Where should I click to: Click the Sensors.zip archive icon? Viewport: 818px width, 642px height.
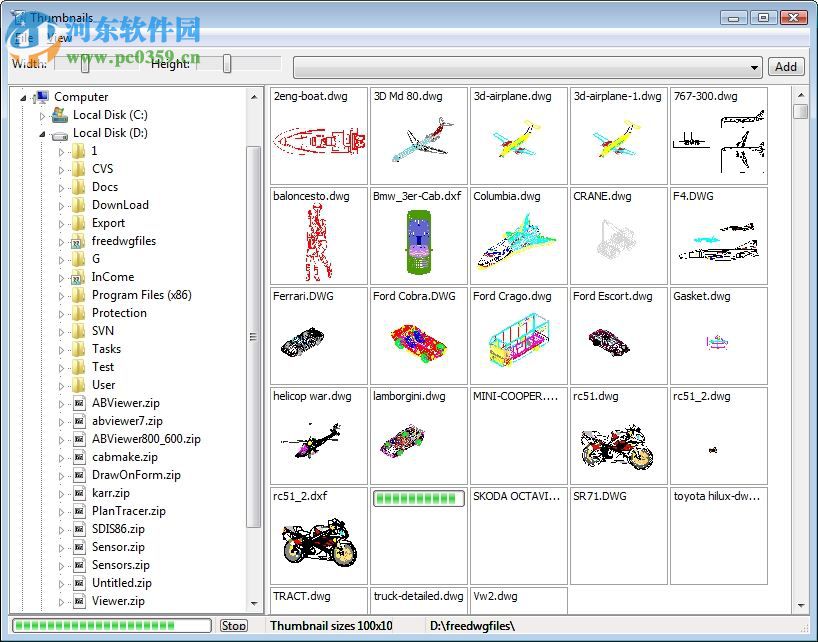point(81,565)
